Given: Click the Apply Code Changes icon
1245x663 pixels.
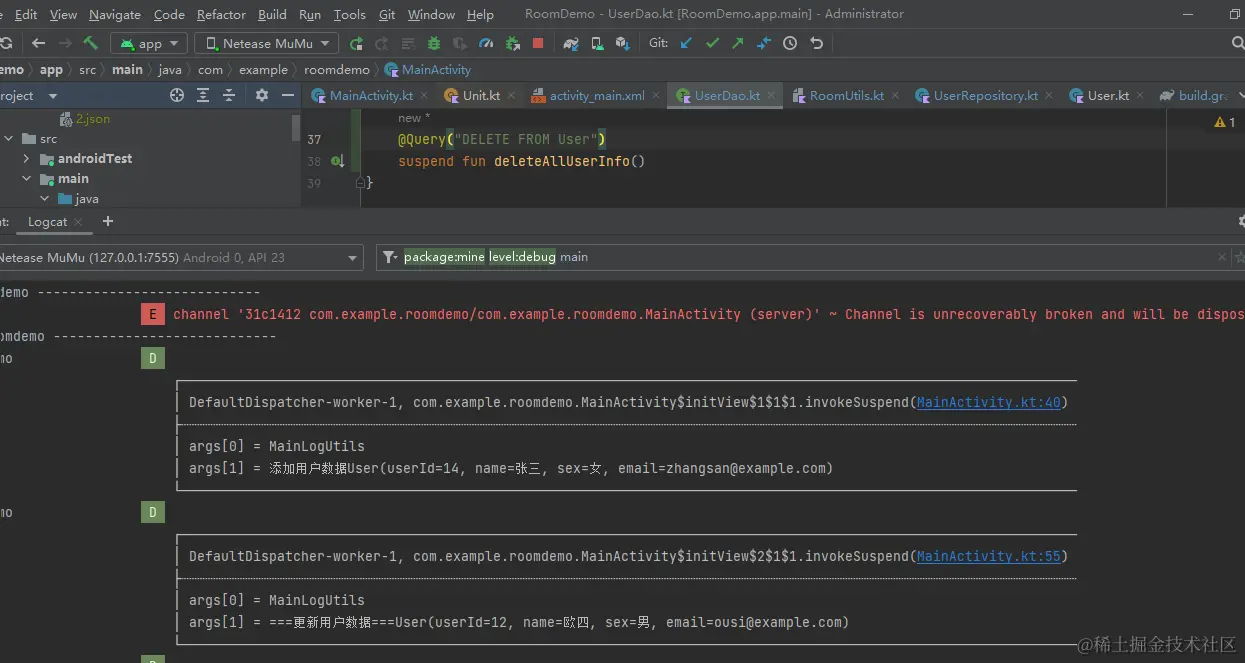Looking at the screenshot, I should [408, 43].
